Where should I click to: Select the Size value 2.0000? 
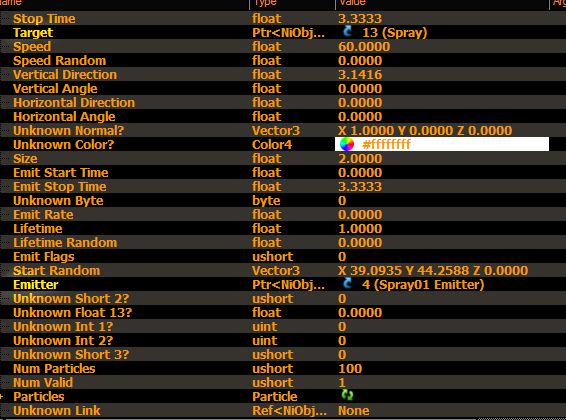click(x=360, y=159)
